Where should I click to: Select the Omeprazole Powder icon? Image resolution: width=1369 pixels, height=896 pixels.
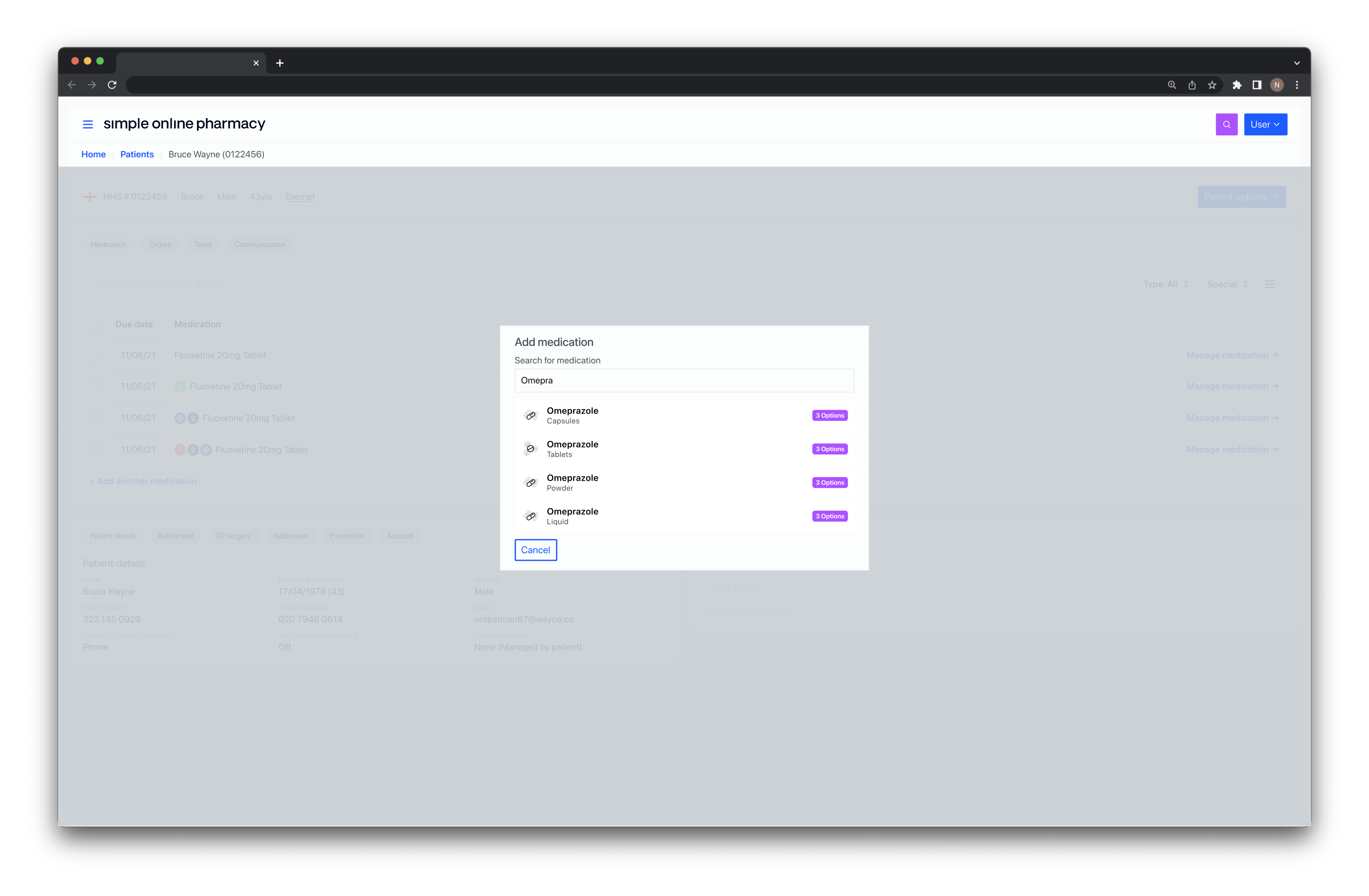pyautogui.click(x=530, y=482)
